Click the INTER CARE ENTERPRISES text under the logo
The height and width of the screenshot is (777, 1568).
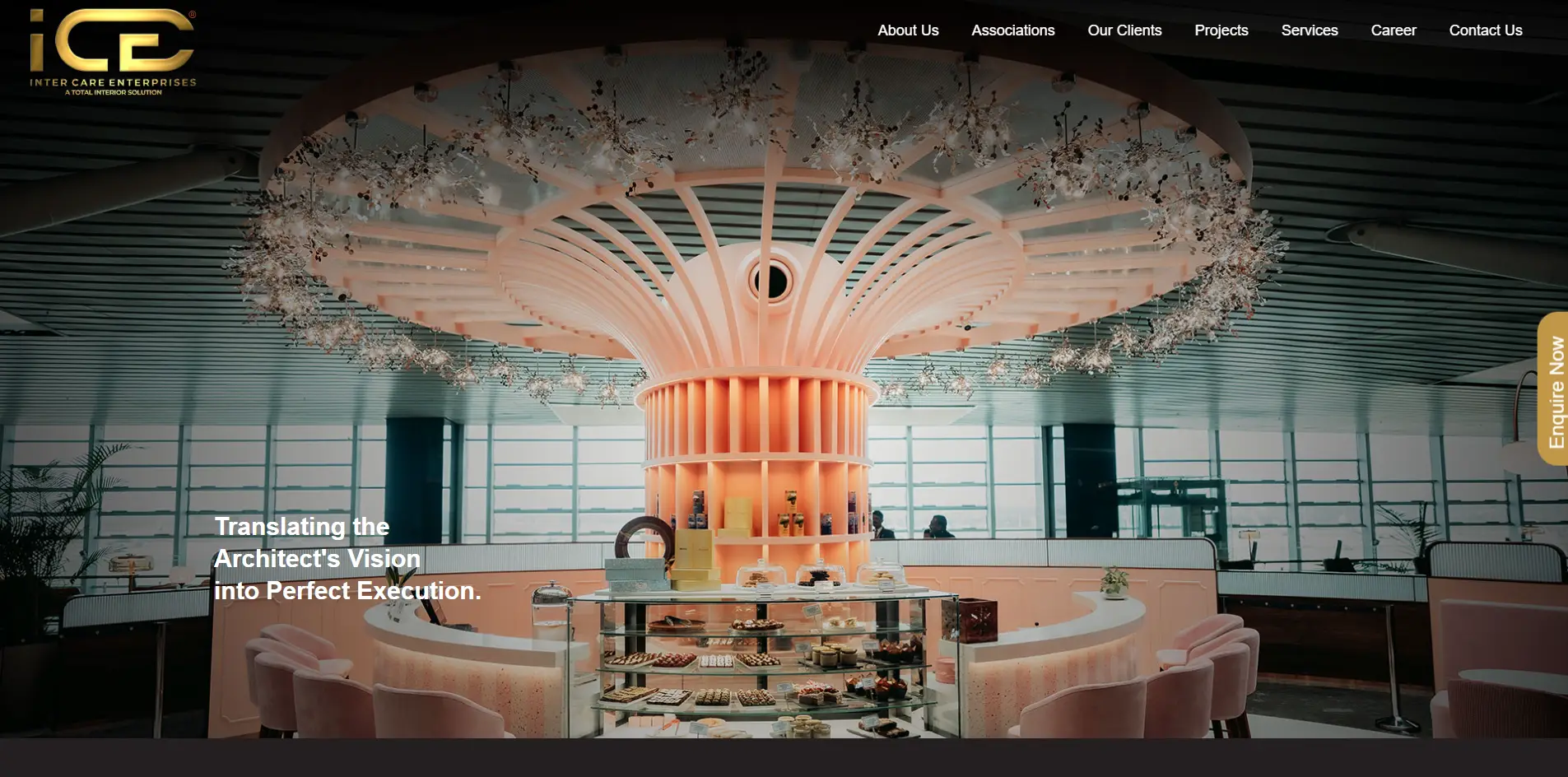coord(113,82)
